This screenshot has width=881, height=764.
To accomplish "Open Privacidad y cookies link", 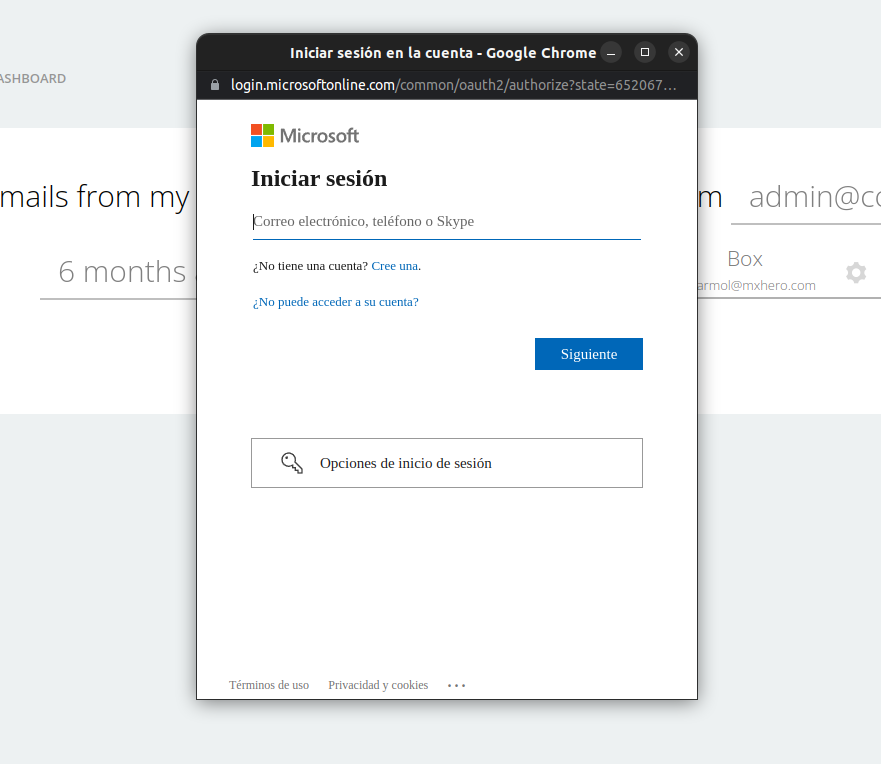I will (x=378, y=685).
